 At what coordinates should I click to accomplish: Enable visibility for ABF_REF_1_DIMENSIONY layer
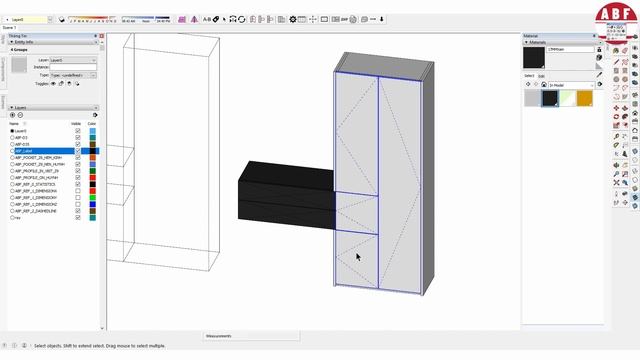tap(78, 198)
